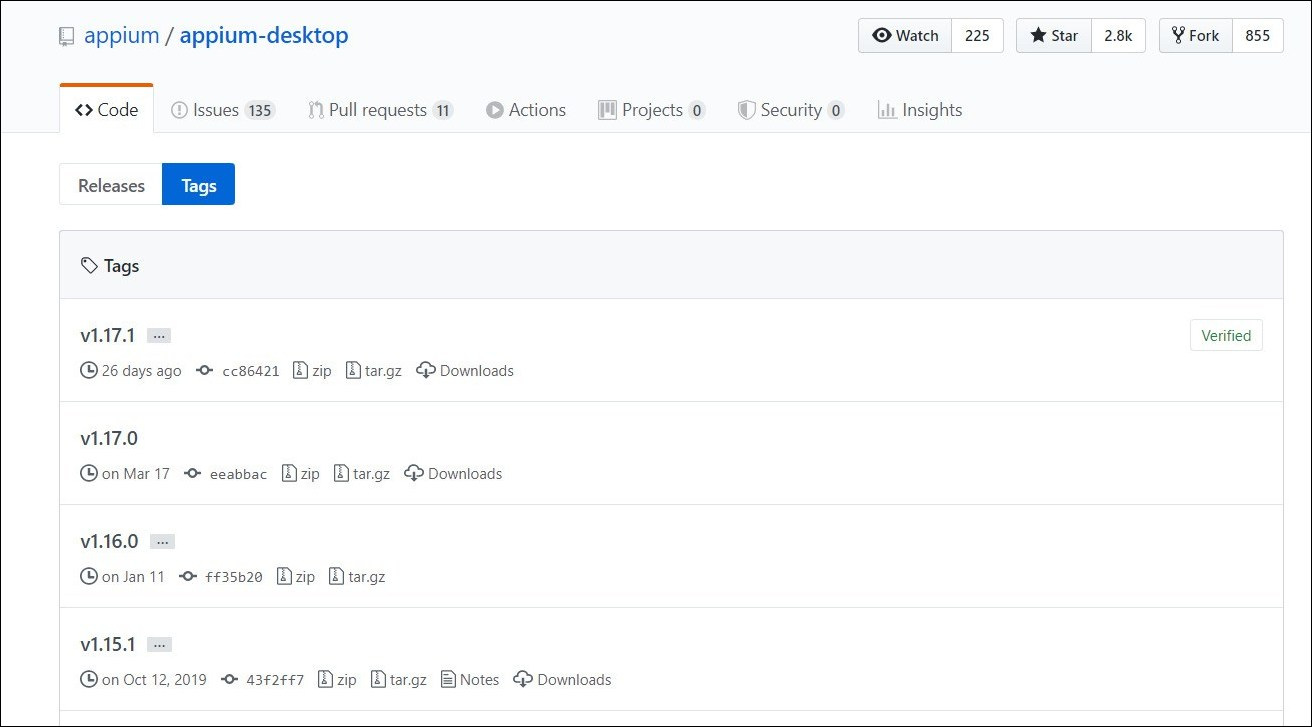1312x727 pixels.
Task: Open the Insights tab
Action: [x=920, y=110]
